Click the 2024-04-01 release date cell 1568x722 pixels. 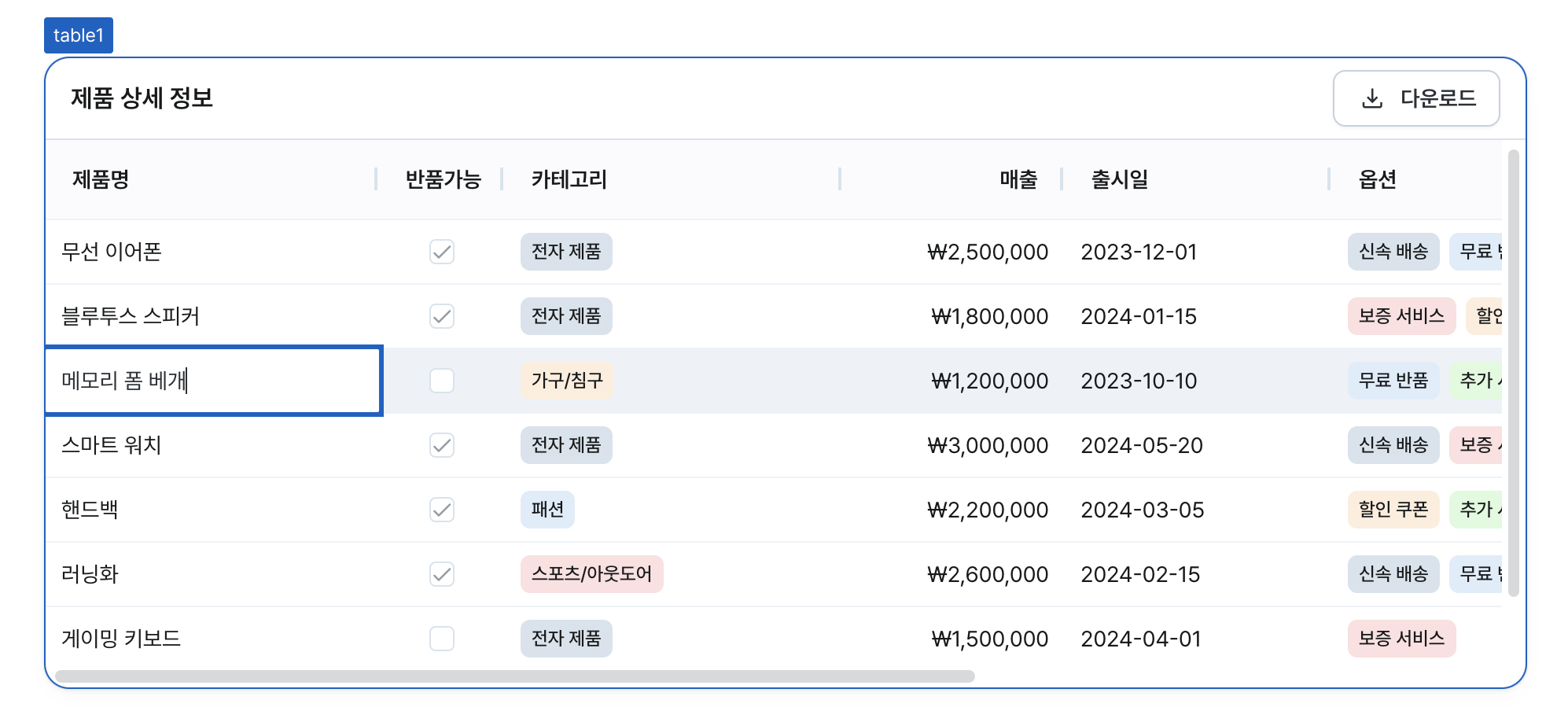point(1141,639)
